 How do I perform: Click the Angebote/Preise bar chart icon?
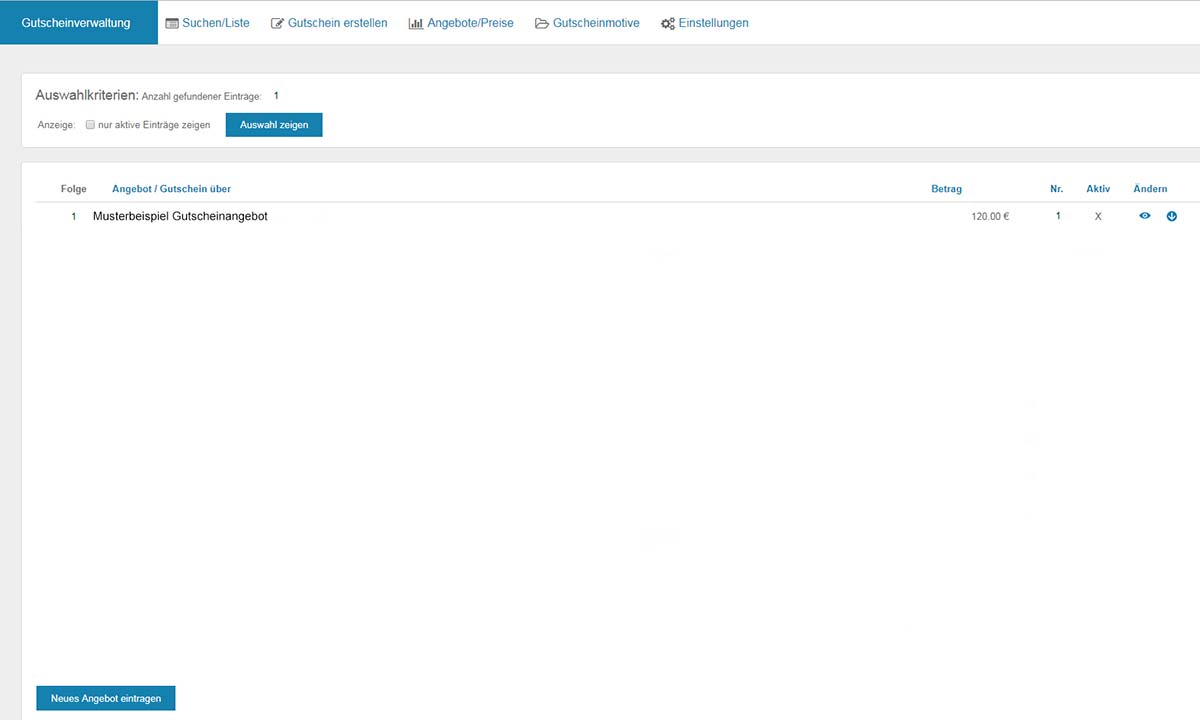(416, 23)
